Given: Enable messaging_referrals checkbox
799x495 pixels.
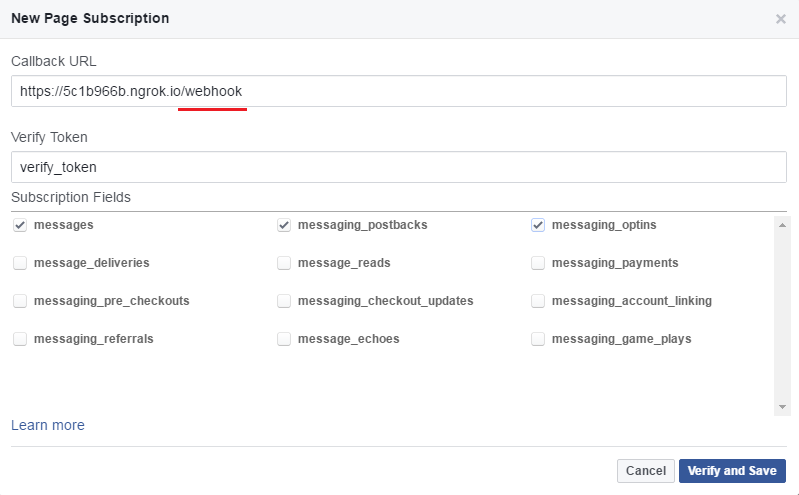Looking at the screenshot, I should pos(20,339).
